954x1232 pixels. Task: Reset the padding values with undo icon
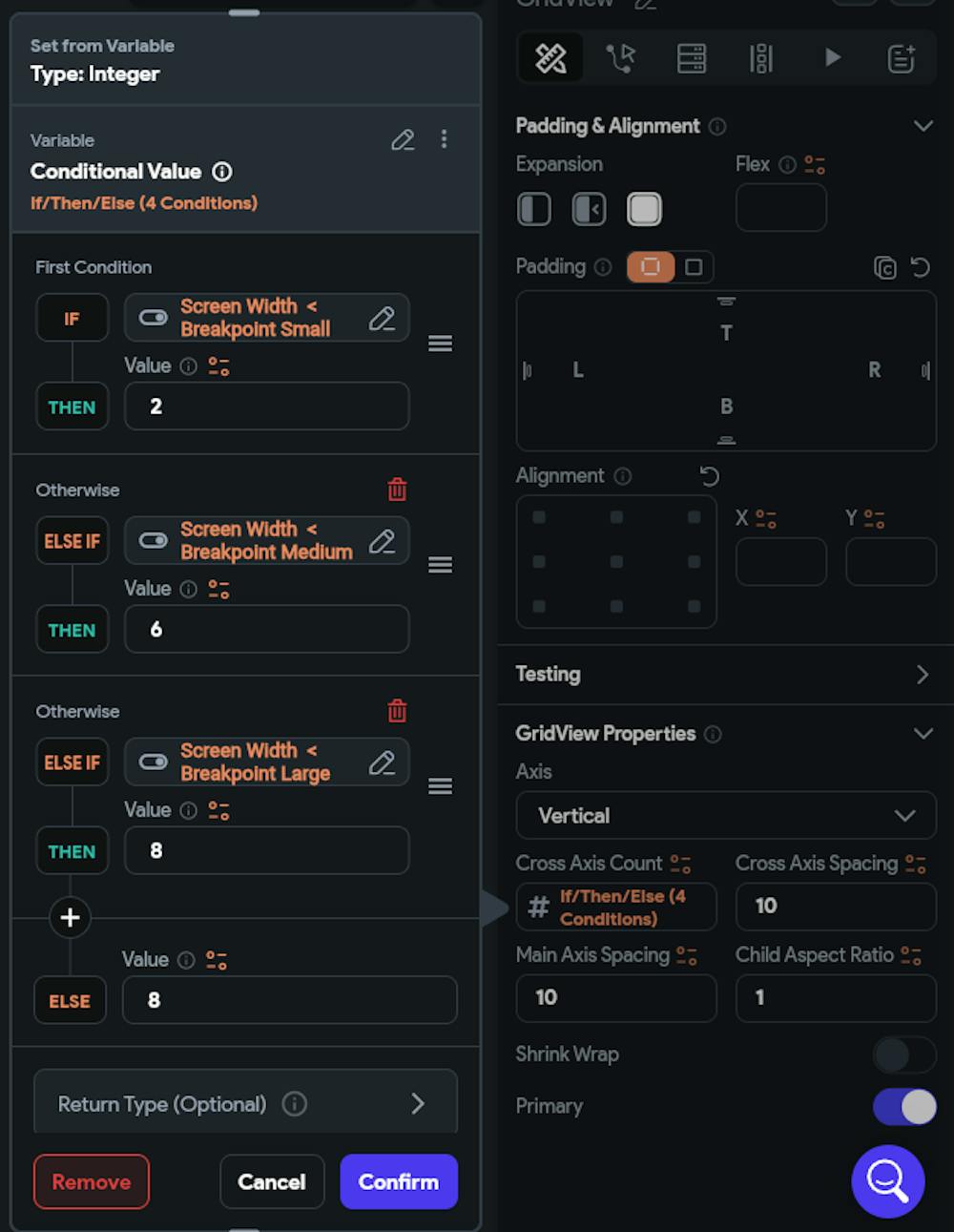tap(921, 267)
